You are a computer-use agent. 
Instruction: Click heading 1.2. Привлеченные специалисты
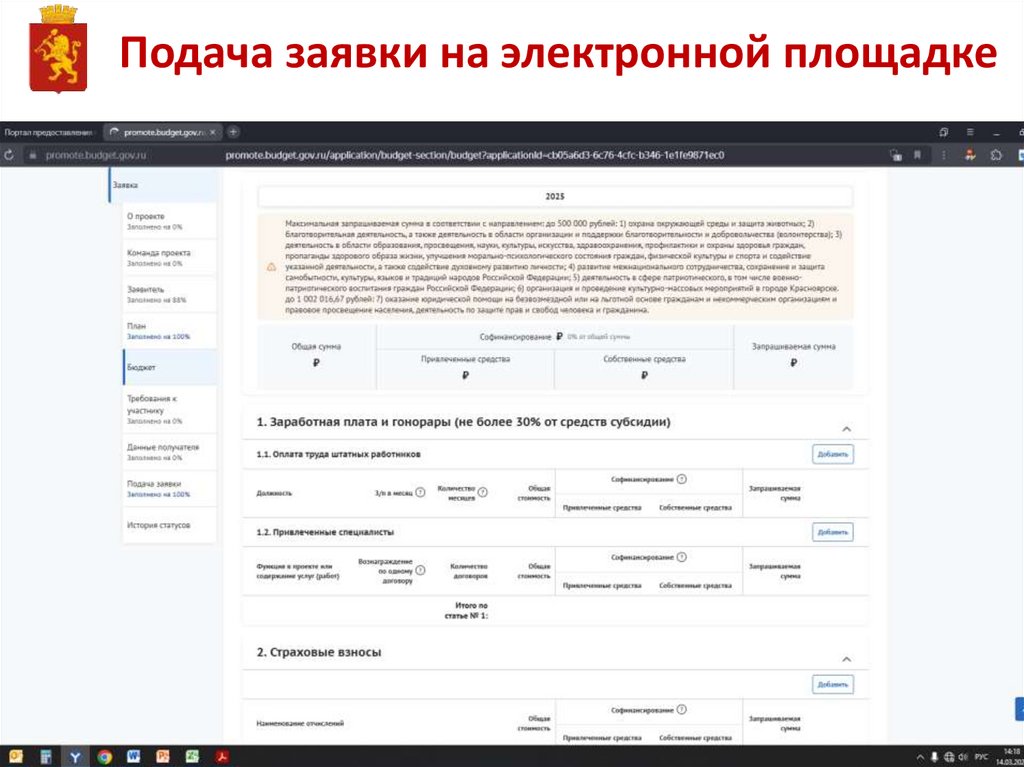click(325, 532)
